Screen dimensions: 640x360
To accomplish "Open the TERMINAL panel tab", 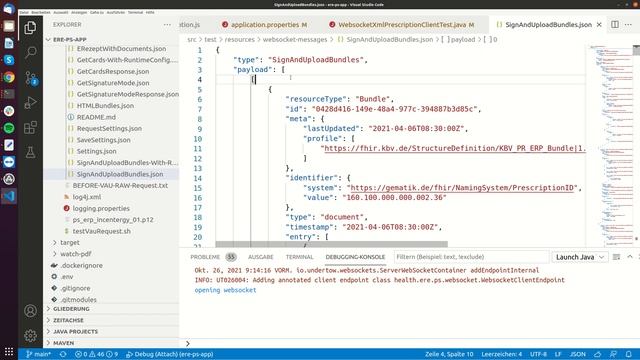I will tap(299, 257).
